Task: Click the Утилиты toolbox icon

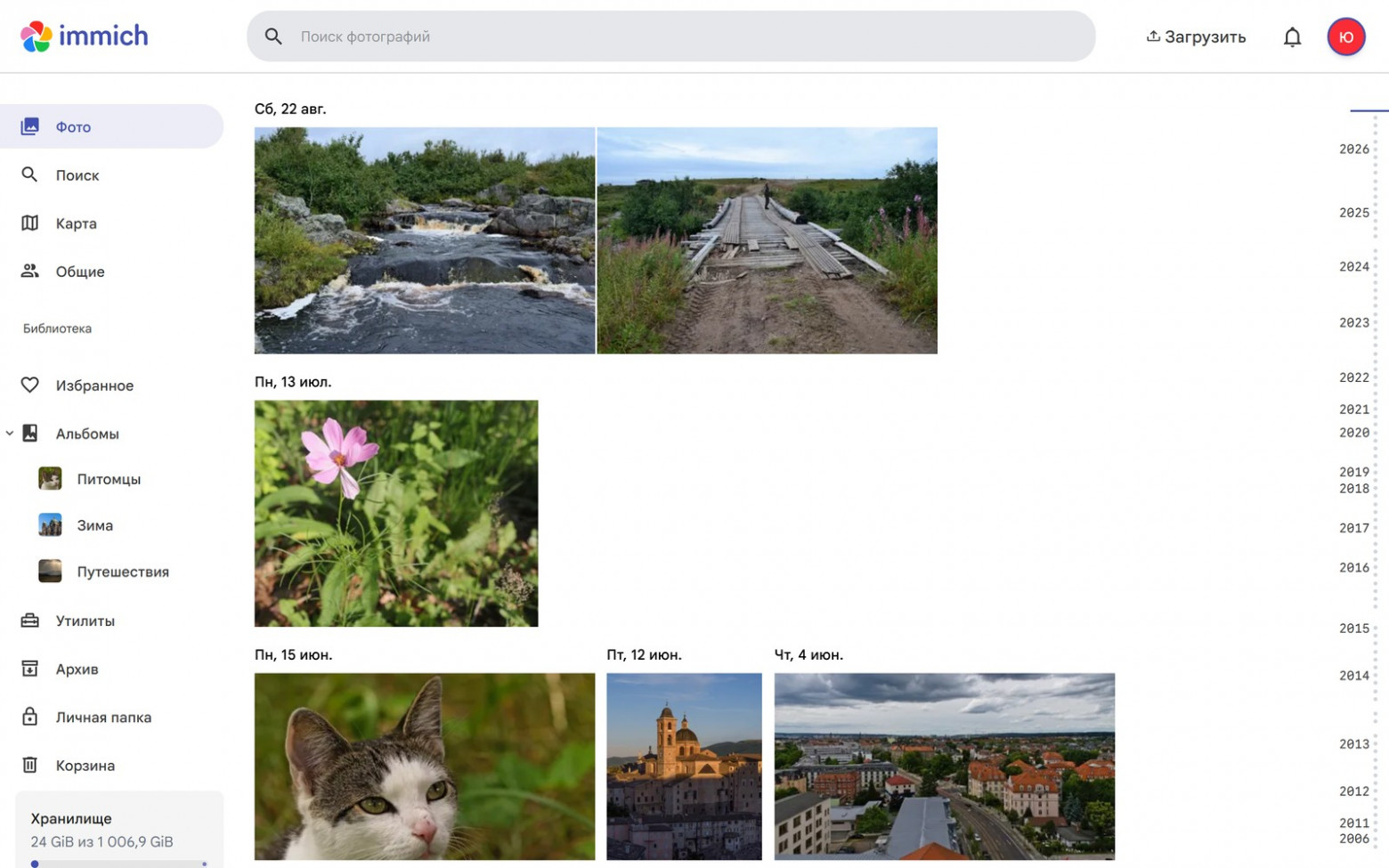Action: click(30, 621)
